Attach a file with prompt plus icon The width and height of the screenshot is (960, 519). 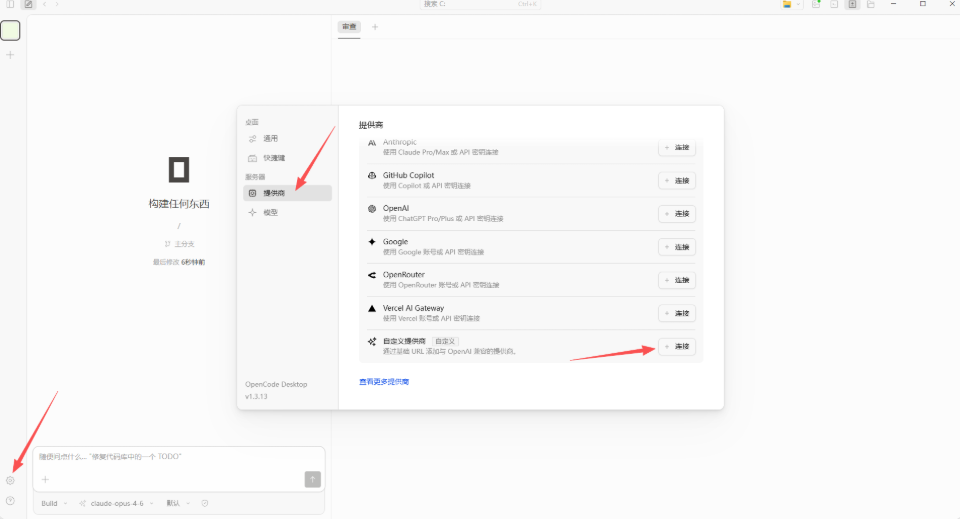[45, 479]
